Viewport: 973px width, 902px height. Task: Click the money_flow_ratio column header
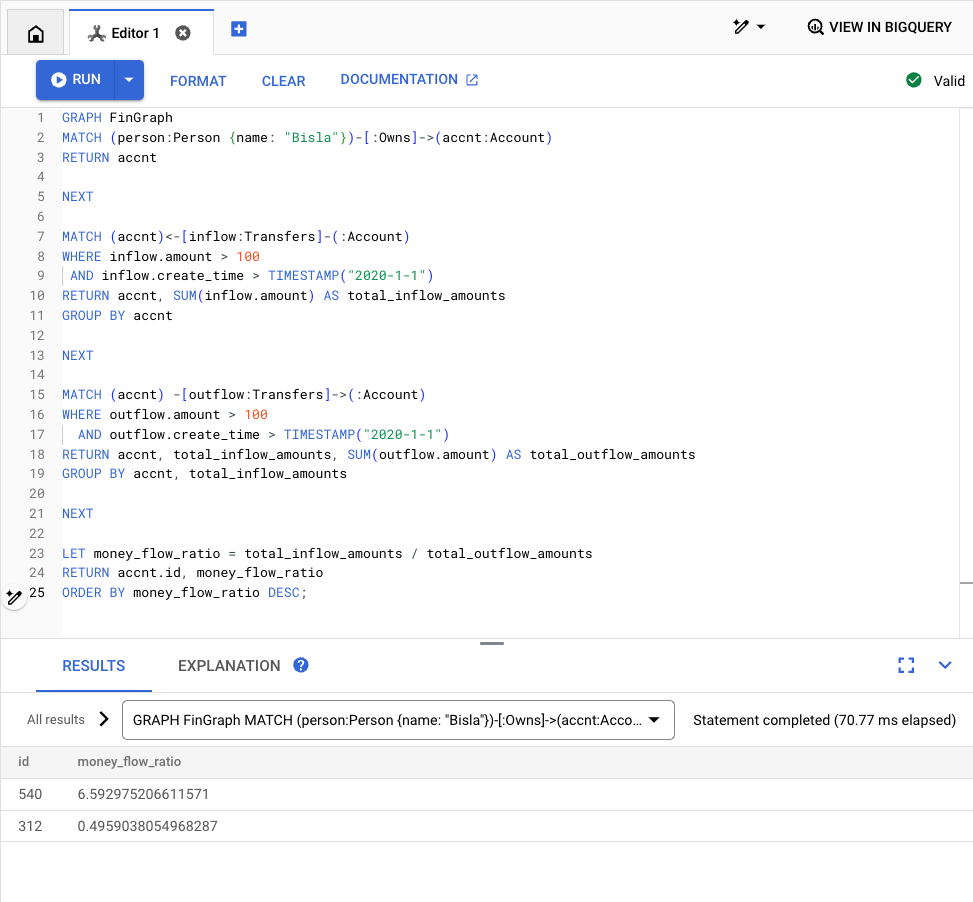(129, 762)
